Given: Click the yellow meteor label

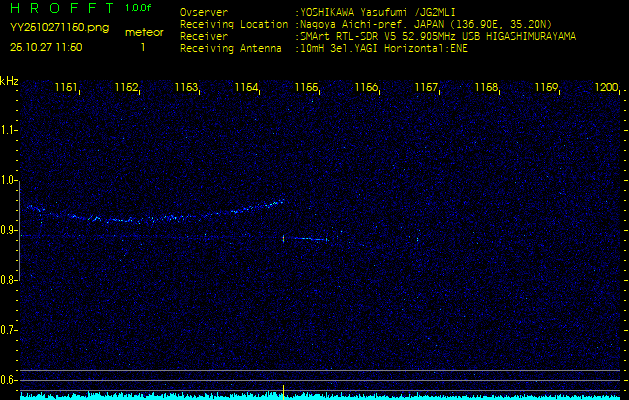Looking at the screenshot, I should pyautogui.click(x=143, y=32).
